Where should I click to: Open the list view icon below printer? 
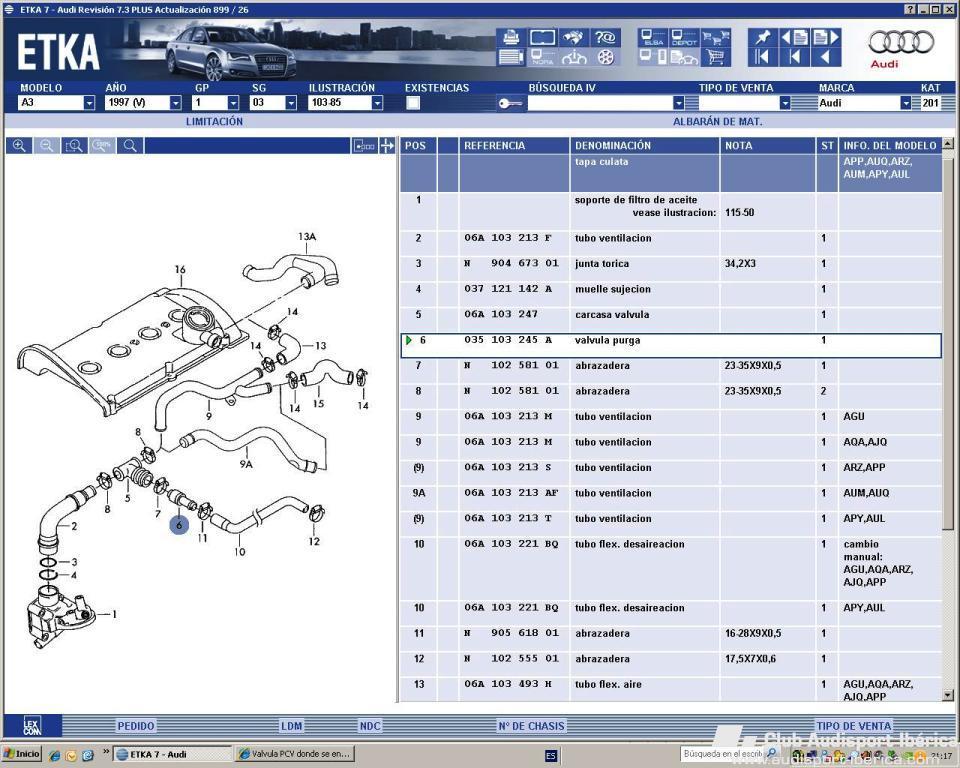[x=511, y=57]
